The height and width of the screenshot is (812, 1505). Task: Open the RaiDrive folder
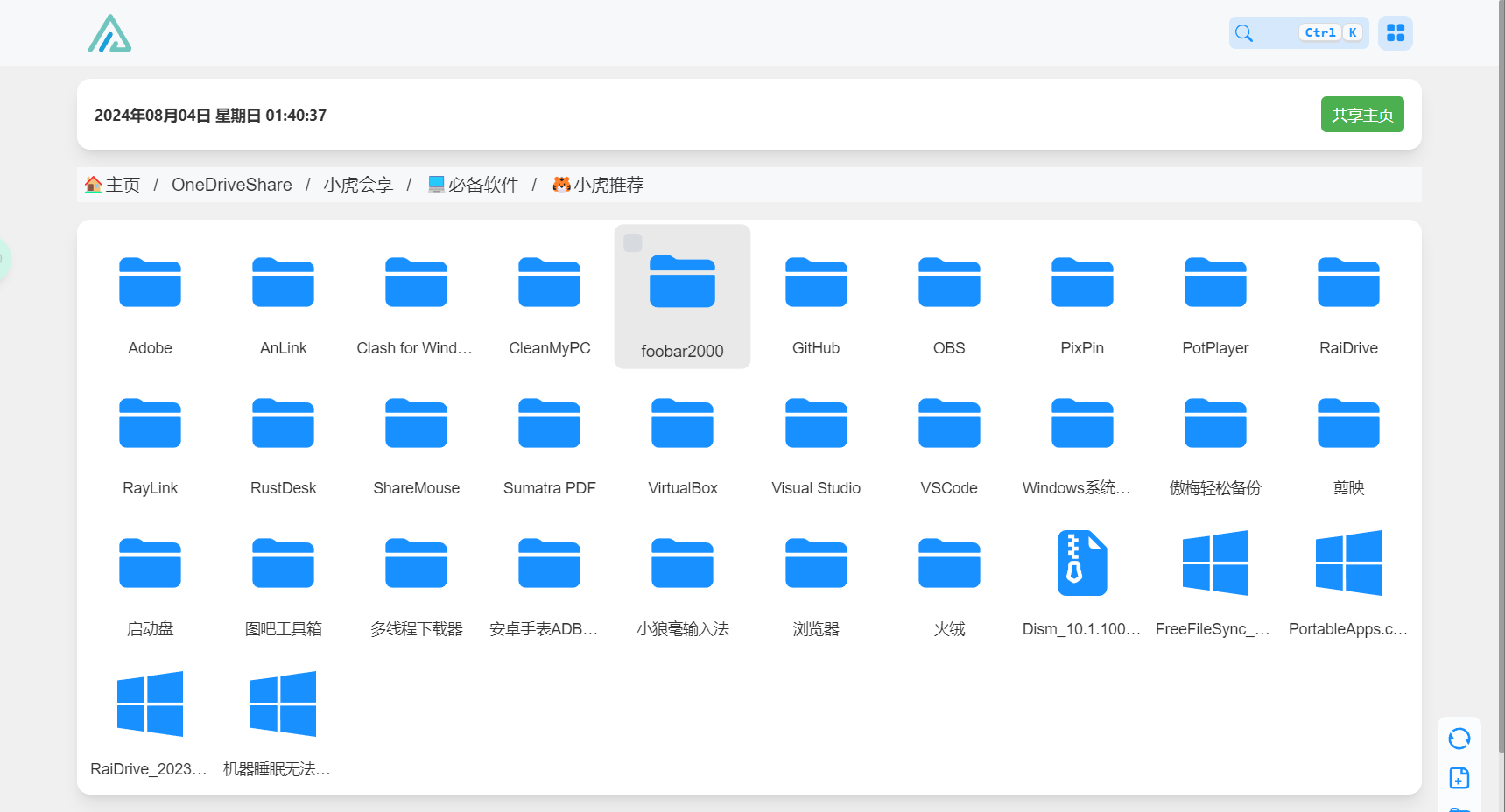point(1348,296)
